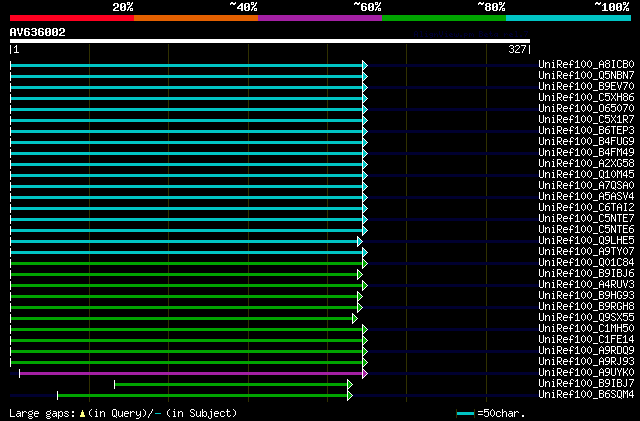
Task: Click the cyan alignment bar for A8ICB0
Action: click(x=187, y=65)
